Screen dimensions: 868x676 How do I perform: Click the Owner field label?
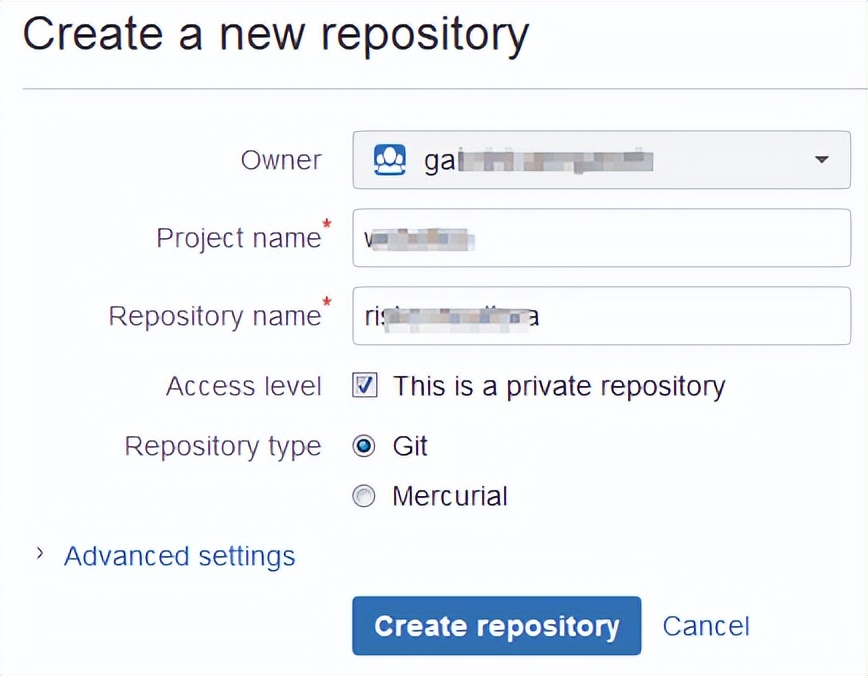[x=281, y=160]
